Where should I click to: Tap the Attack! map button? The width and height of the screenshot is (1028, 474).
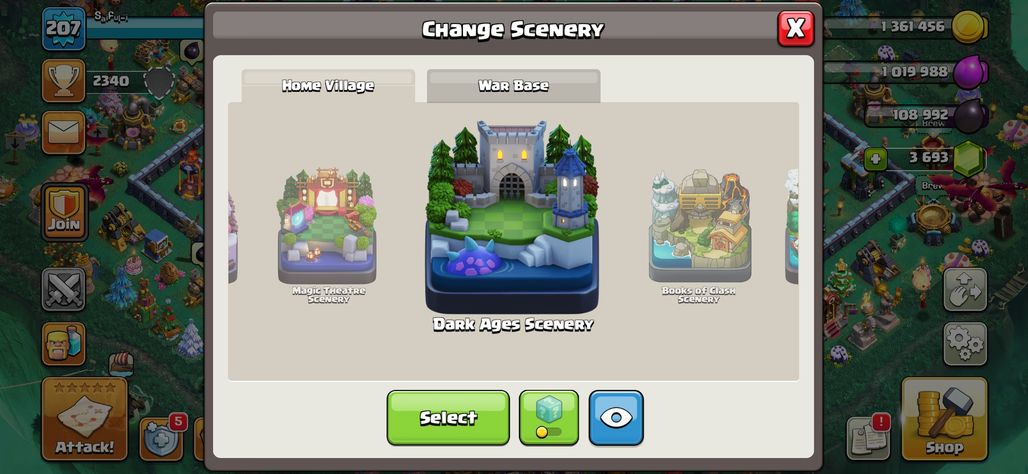point(84,419)
